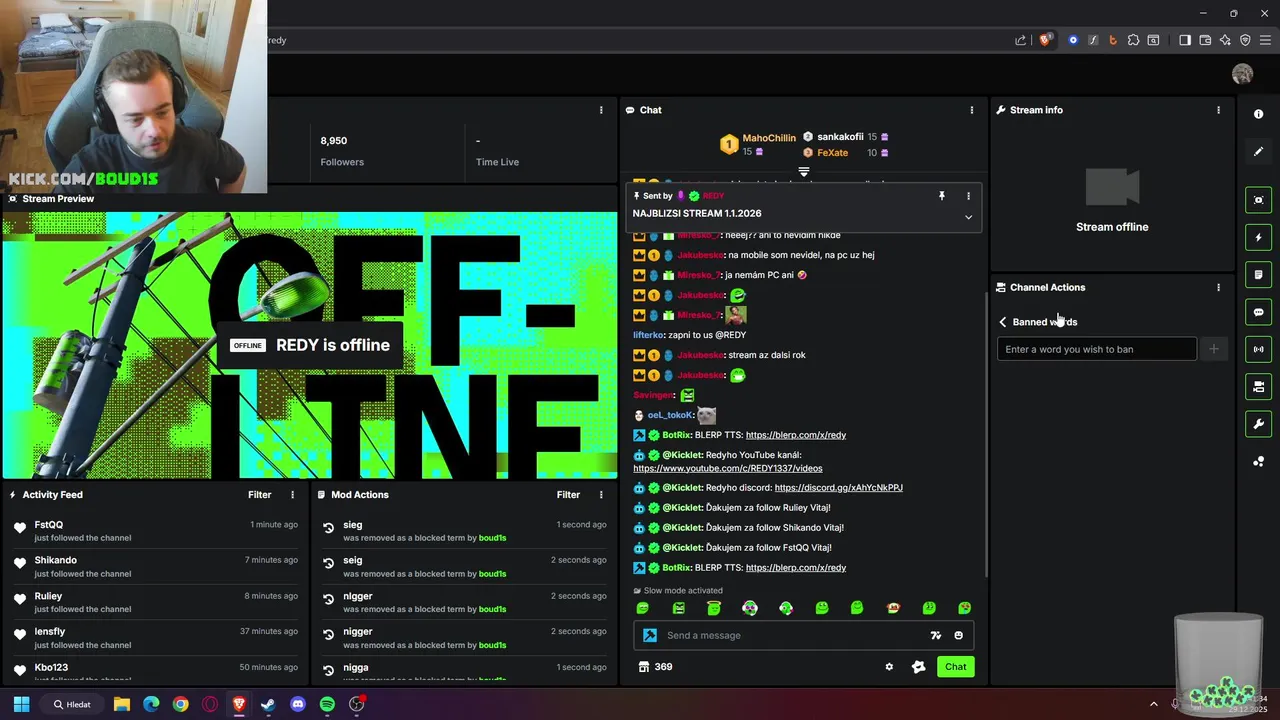Undo removal icon for 'seig' entry

(328, 564)
